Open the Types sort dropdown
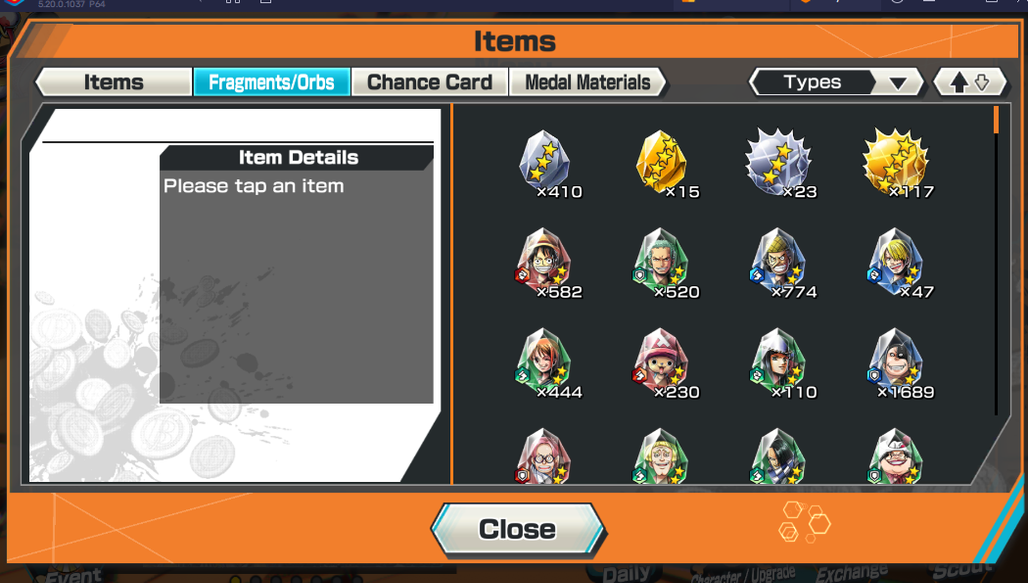Viewport: 1028px width, 583px height. pyautogui.click(x=835, y=82)
